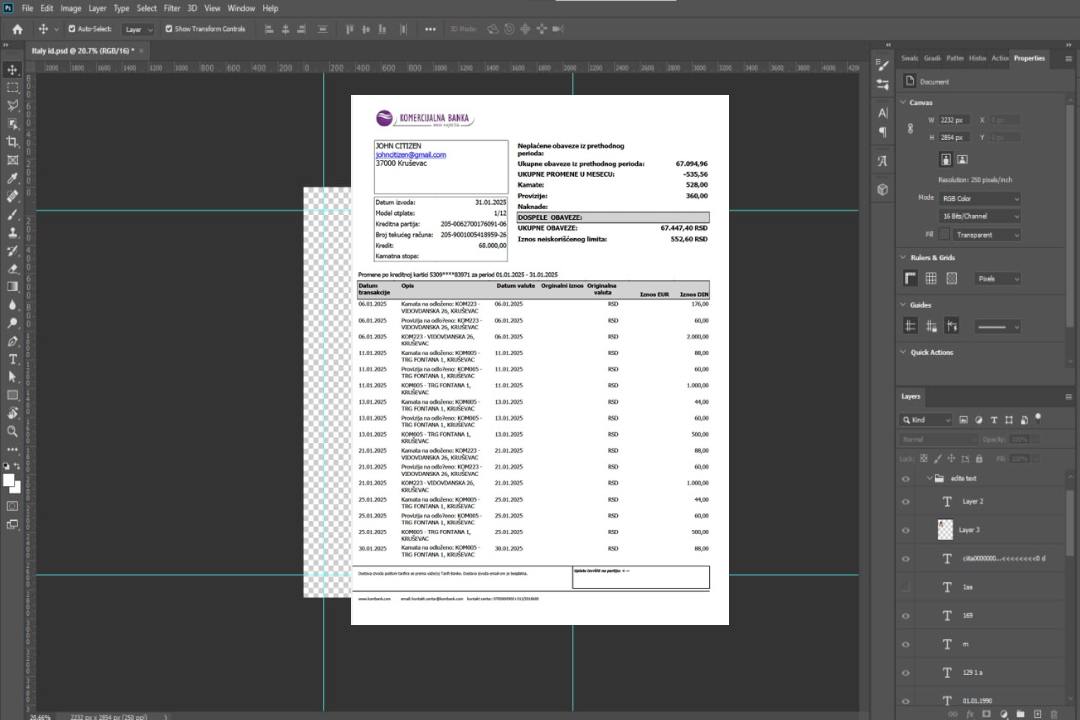Hide the 'm' text layer
The image size is (1080, 720).
pos(906,644)
